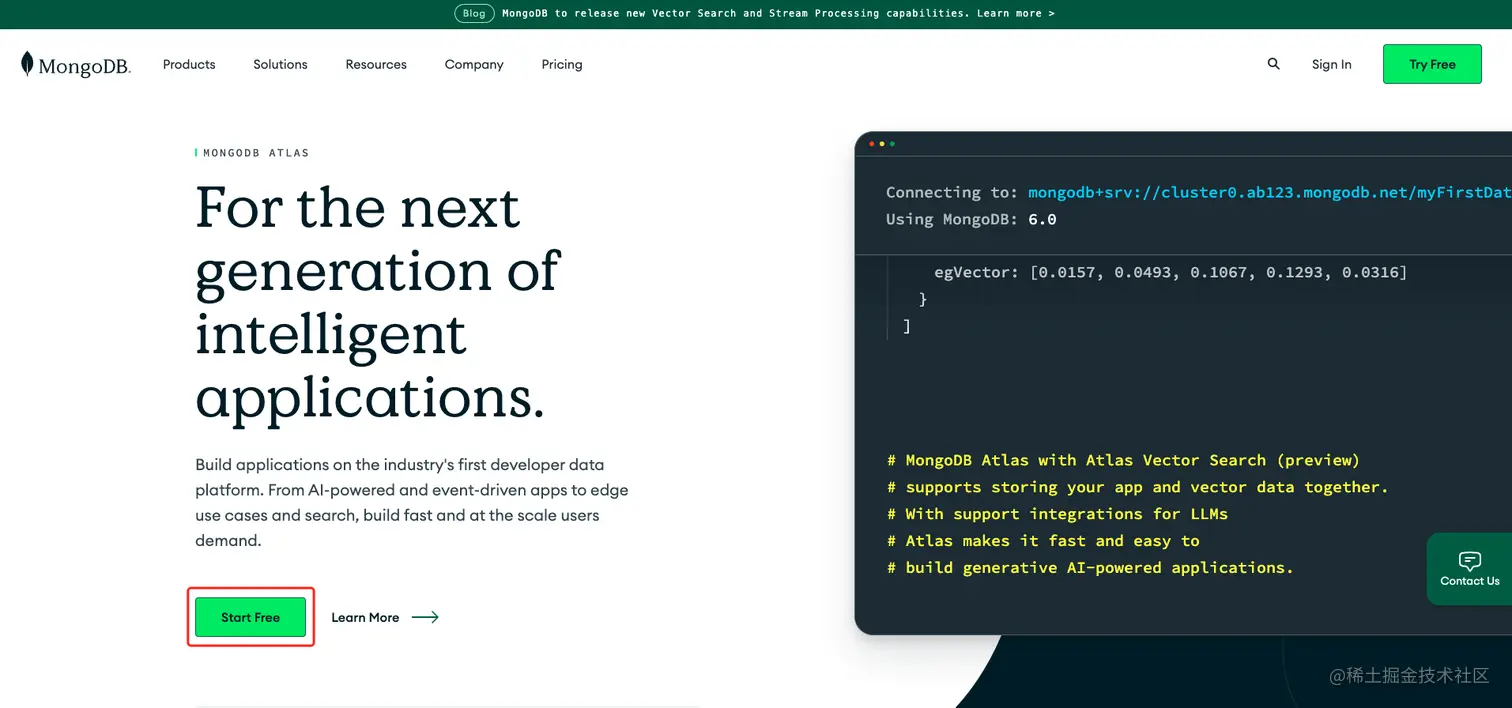
Task: Open the Company menu
Action: [474, 64]
